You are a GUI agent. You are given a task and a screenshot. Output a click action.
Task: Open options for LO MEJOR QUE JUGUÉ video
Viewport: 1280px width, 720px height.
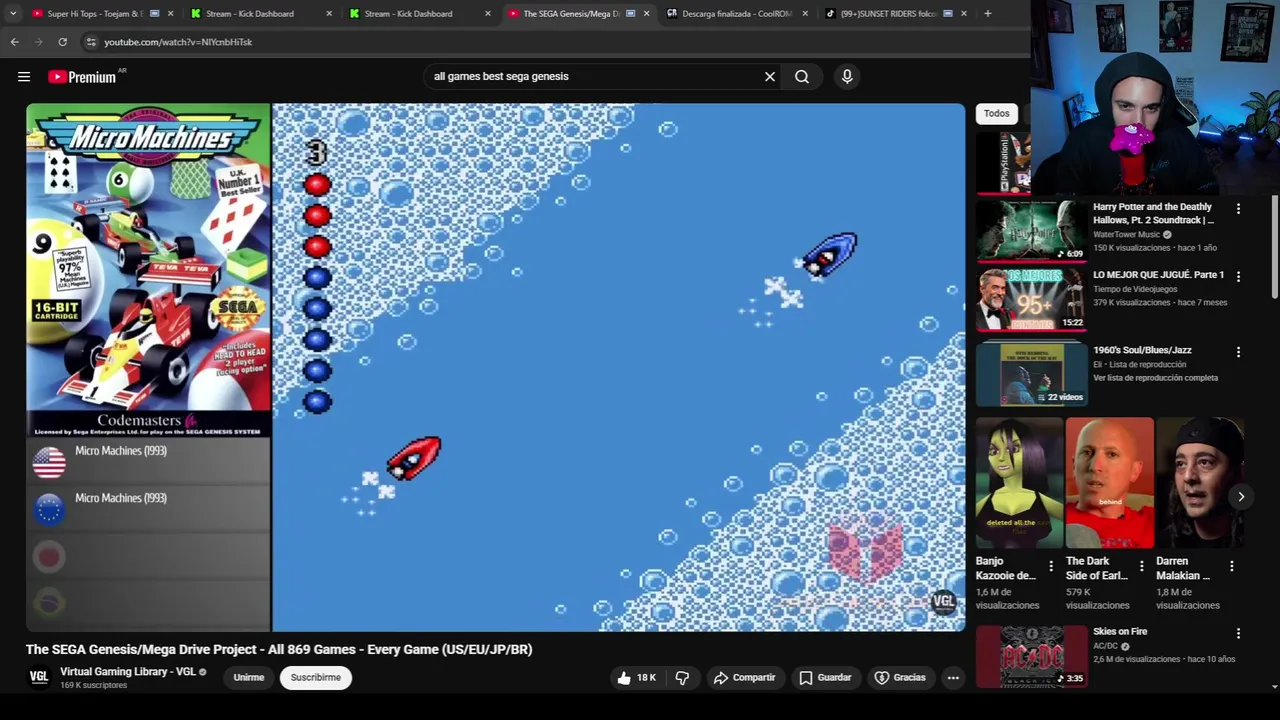point(1238,276)
